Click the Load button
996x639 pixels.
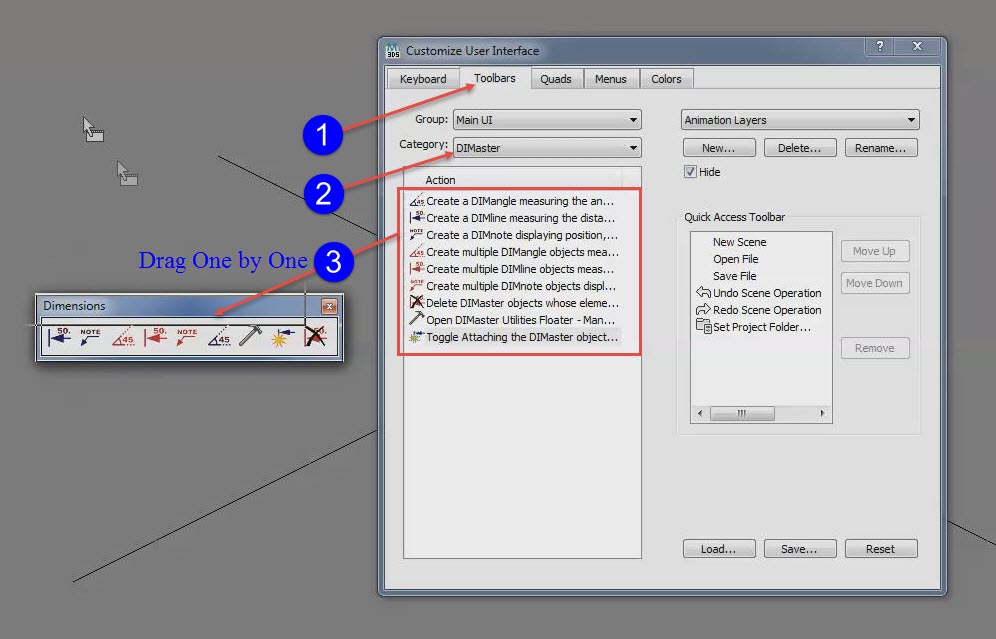click(x=718, y=548)
